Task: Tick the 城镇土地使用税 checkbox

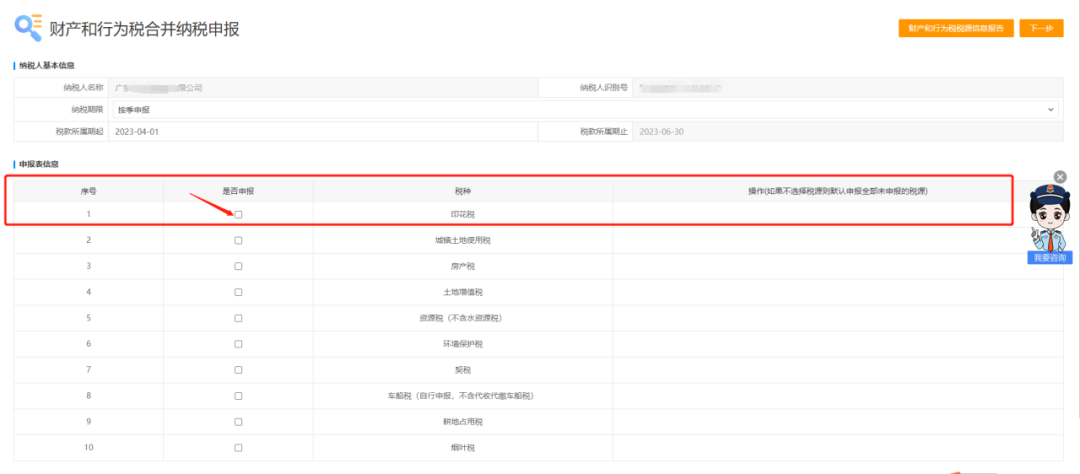Action: [x=238, y=240]
